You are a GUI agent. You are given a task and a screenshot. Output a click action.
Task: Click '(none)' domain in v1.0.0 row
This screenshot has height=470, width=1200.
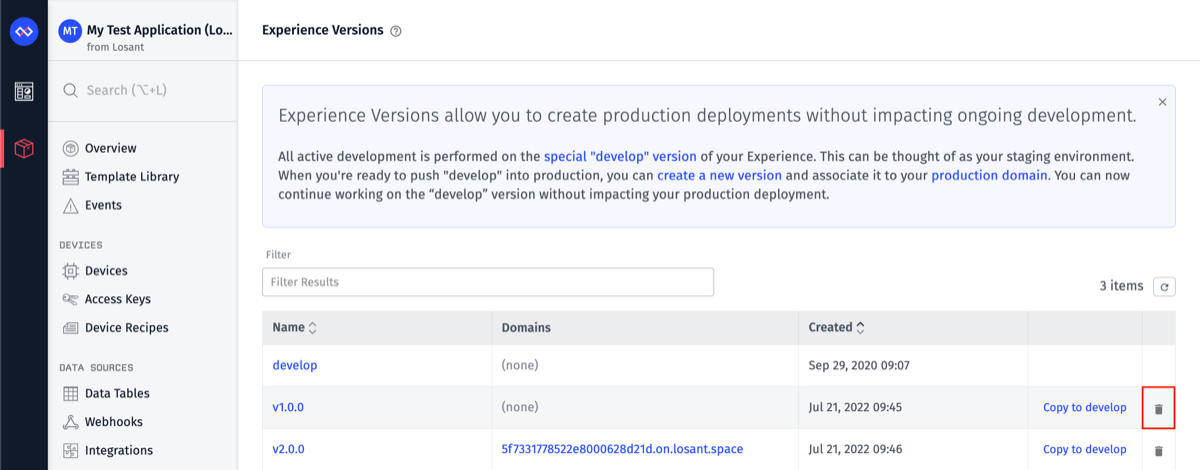pos(520,408)
